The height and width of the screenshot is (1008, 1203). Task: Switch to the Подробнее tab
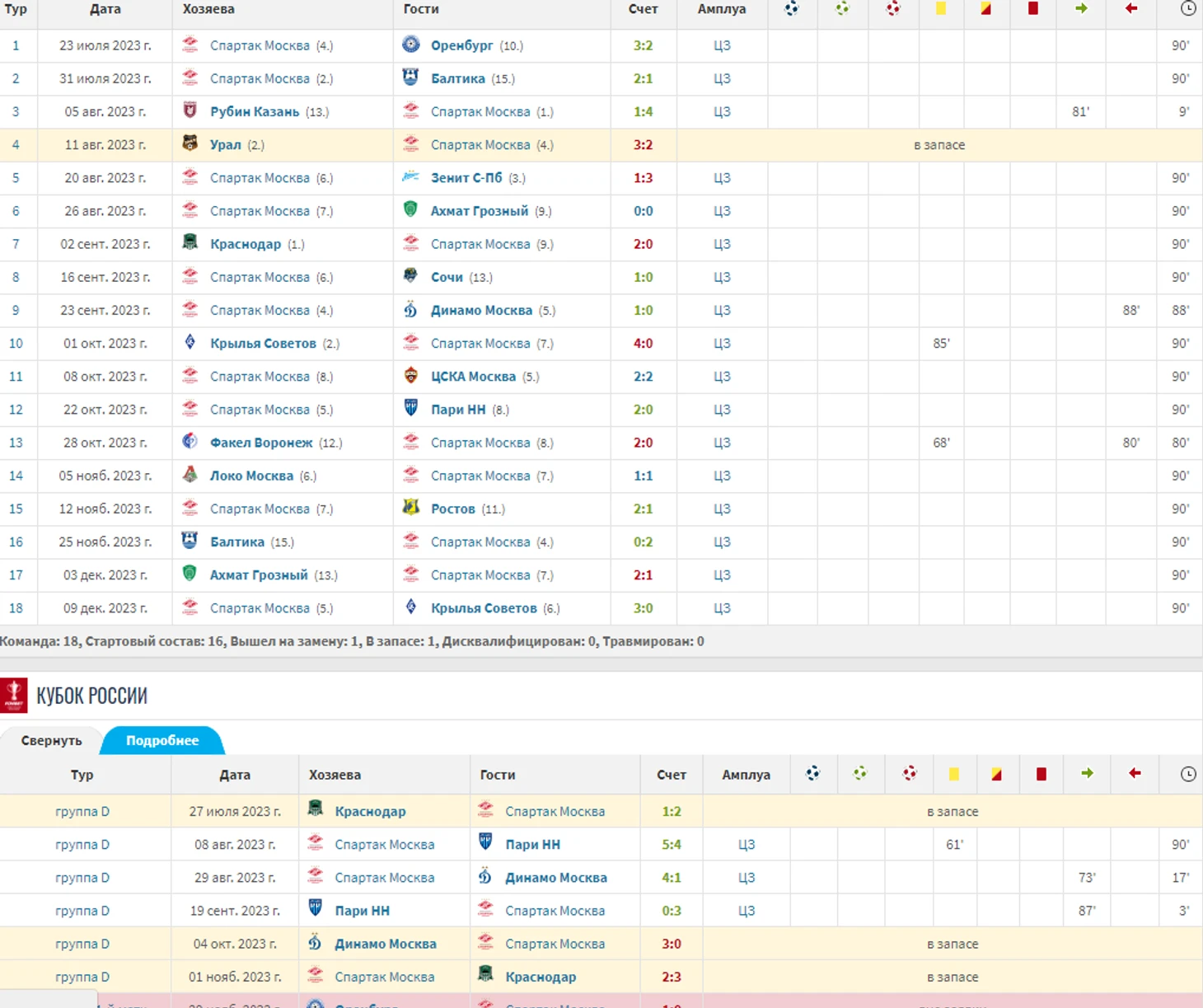(x=162, y=740)
